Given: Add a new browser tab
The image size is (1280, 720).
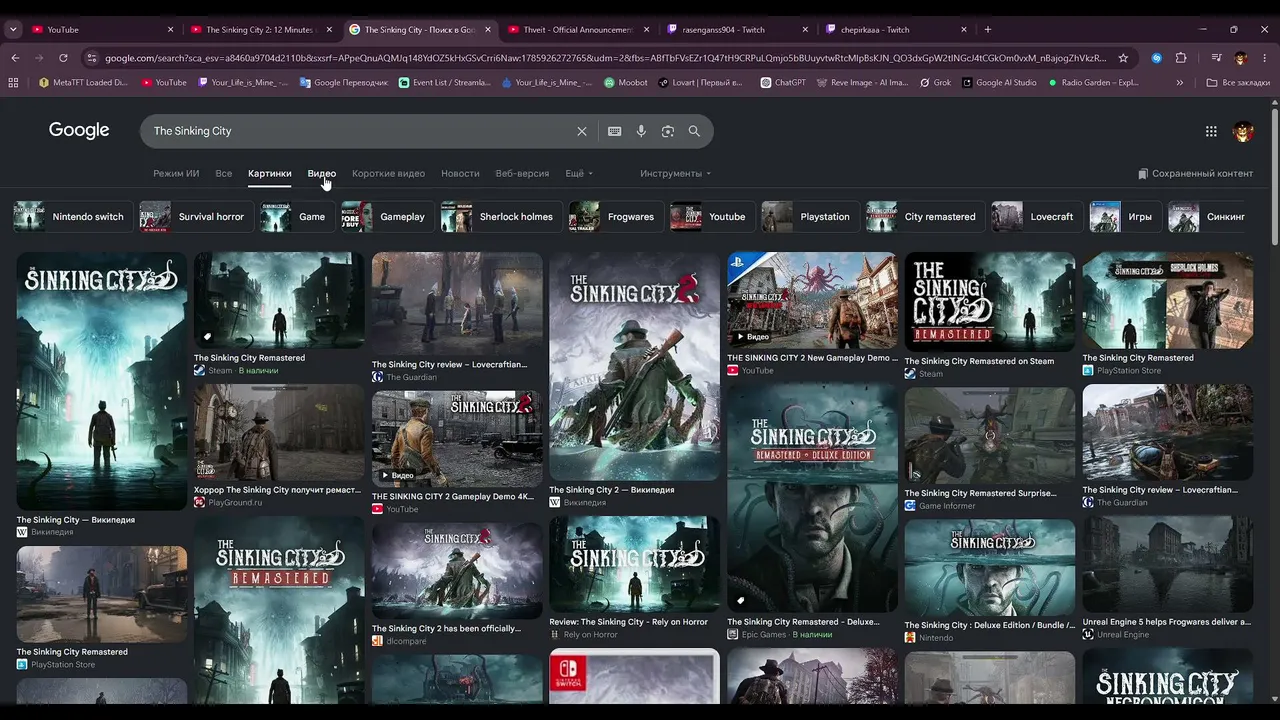Looking at the screenshot, I should (x=988, y=30).
